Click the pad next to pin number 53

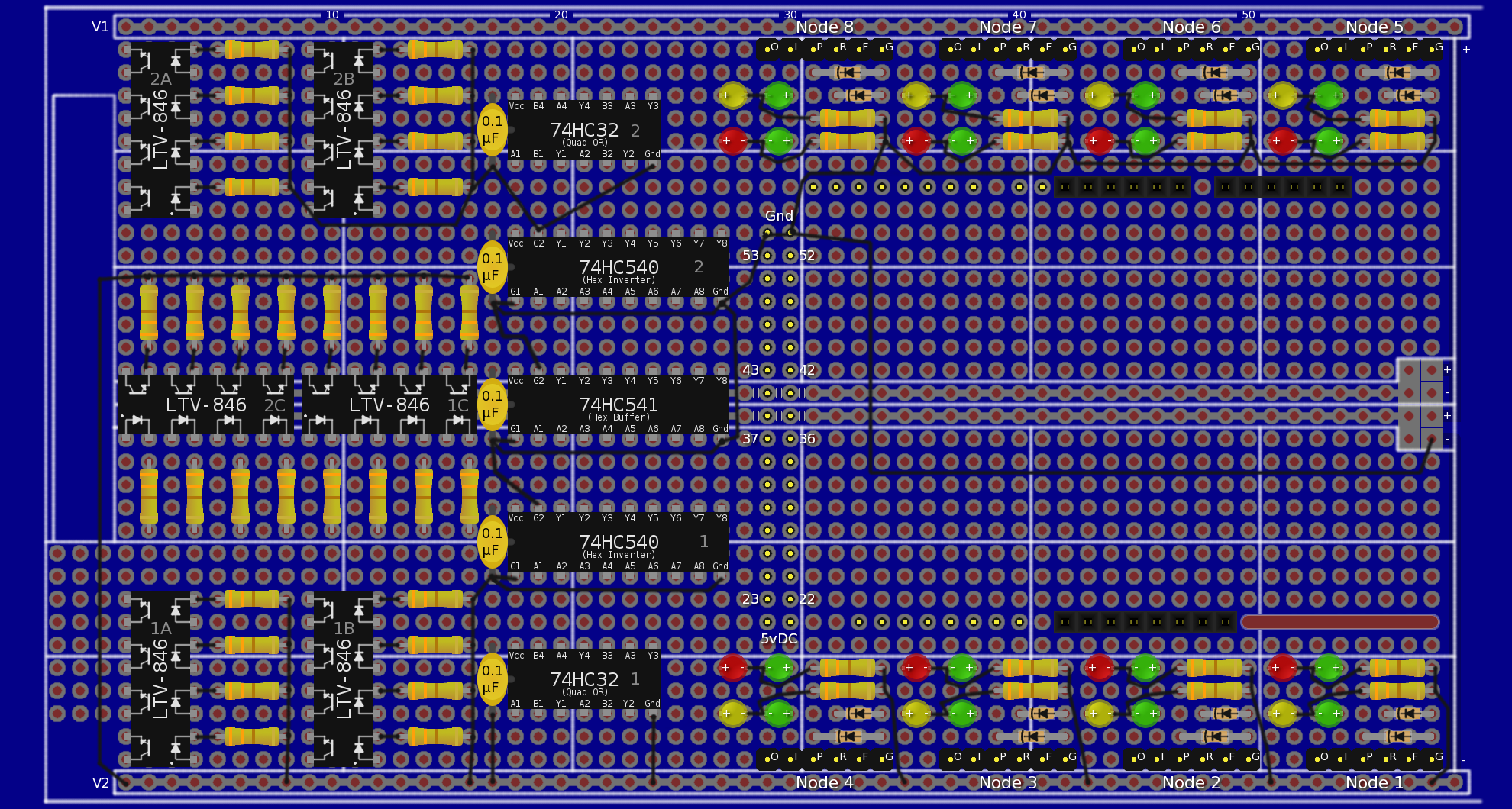point(767,256)
